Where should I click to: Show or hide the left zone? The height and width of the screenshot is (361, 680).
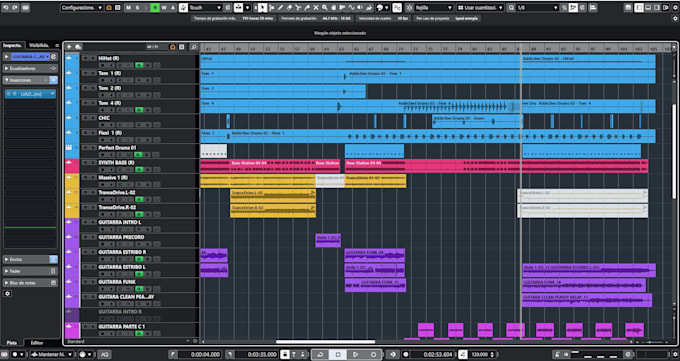(x=639, y=7)
